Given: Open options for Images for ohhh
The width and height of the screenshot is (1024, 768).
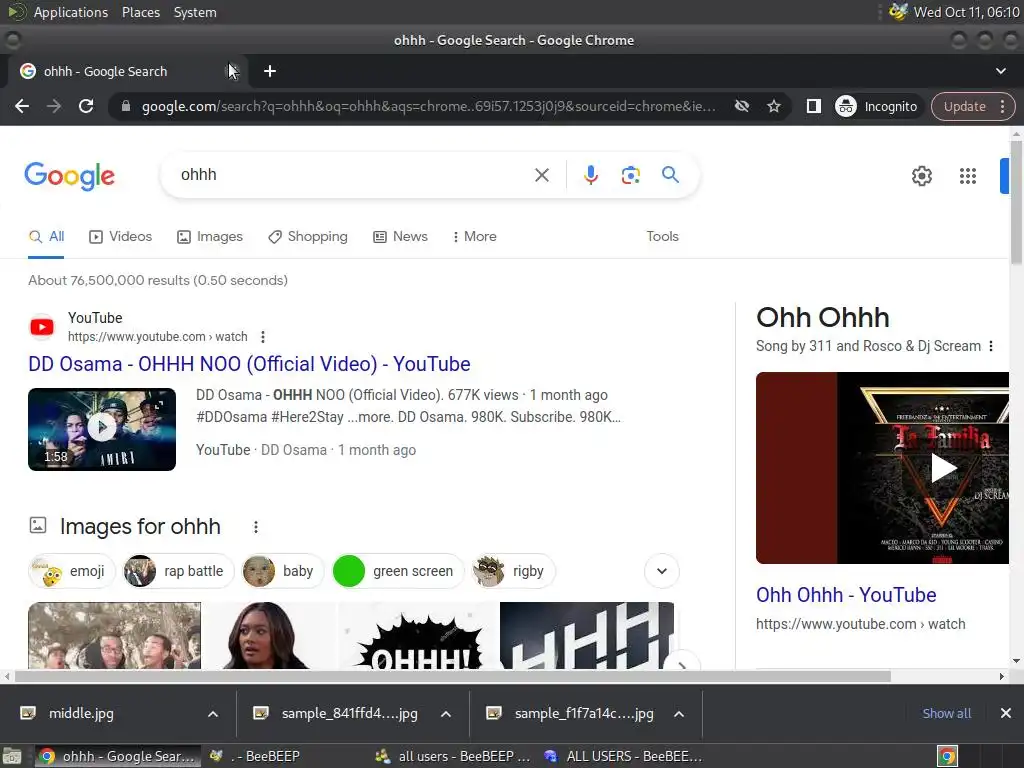Looking at the screenshot, I should (256, 527).
